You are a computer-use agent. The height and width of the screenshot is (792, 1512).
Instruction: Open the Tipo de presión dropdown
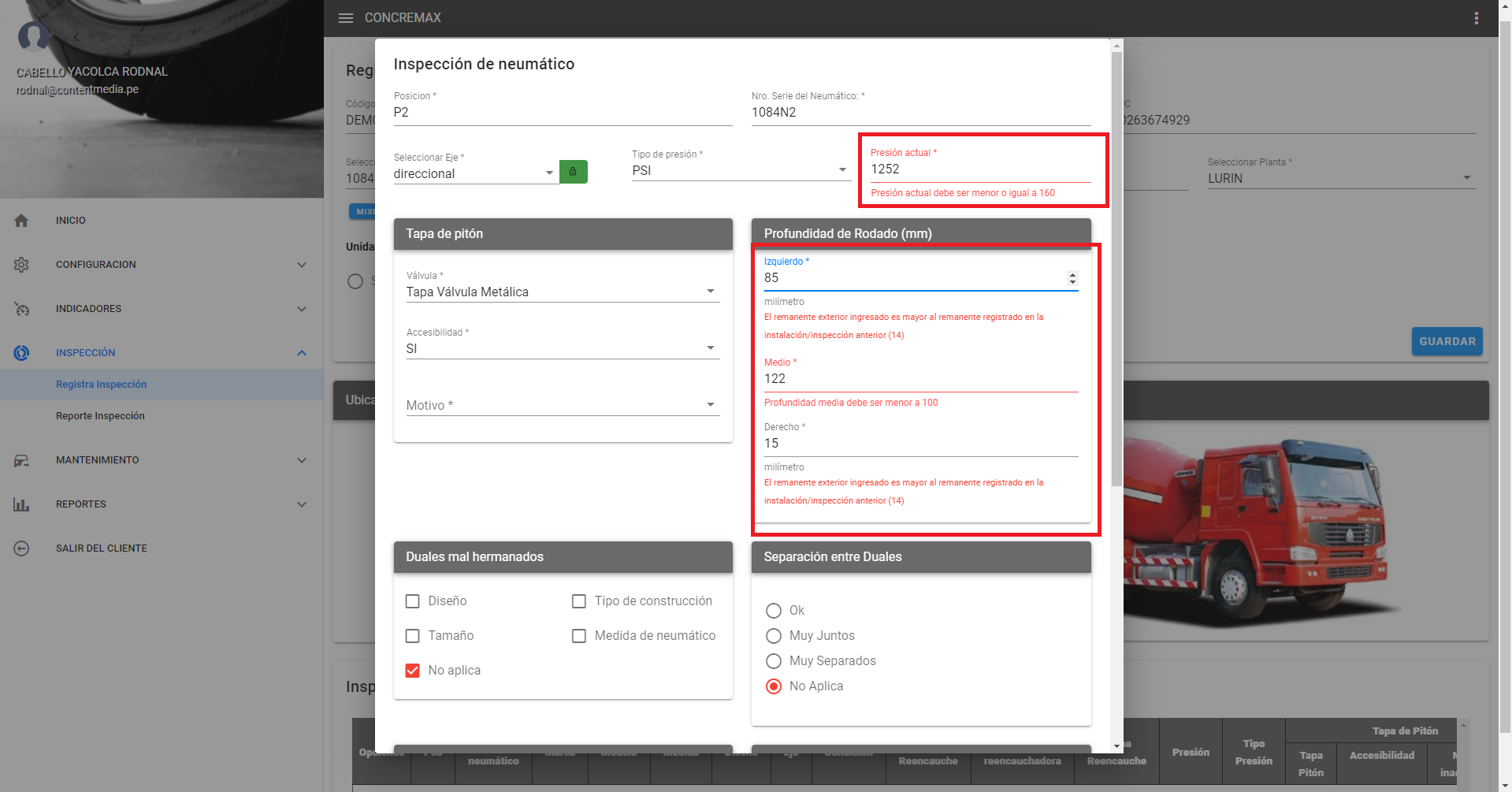[740, 170]
